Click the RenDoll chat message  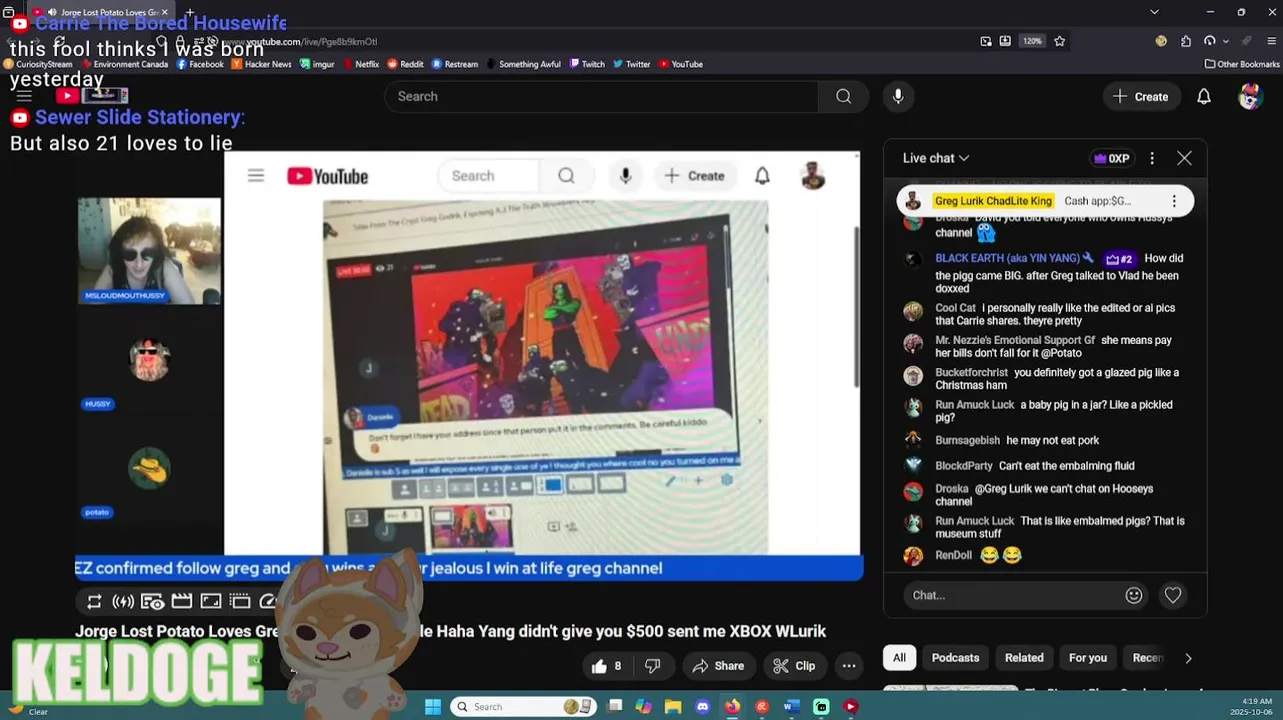pyautogui.click(x=1045, y=555)
